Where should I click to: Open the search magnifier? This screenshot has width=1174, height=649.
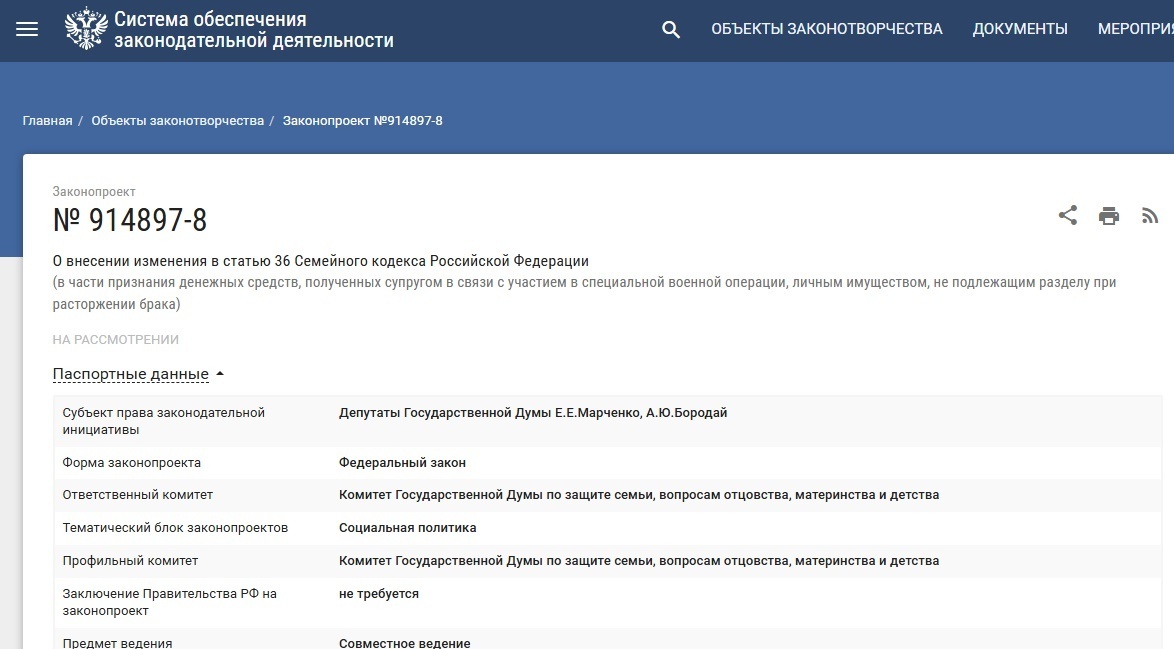click(x=669, y=30)
